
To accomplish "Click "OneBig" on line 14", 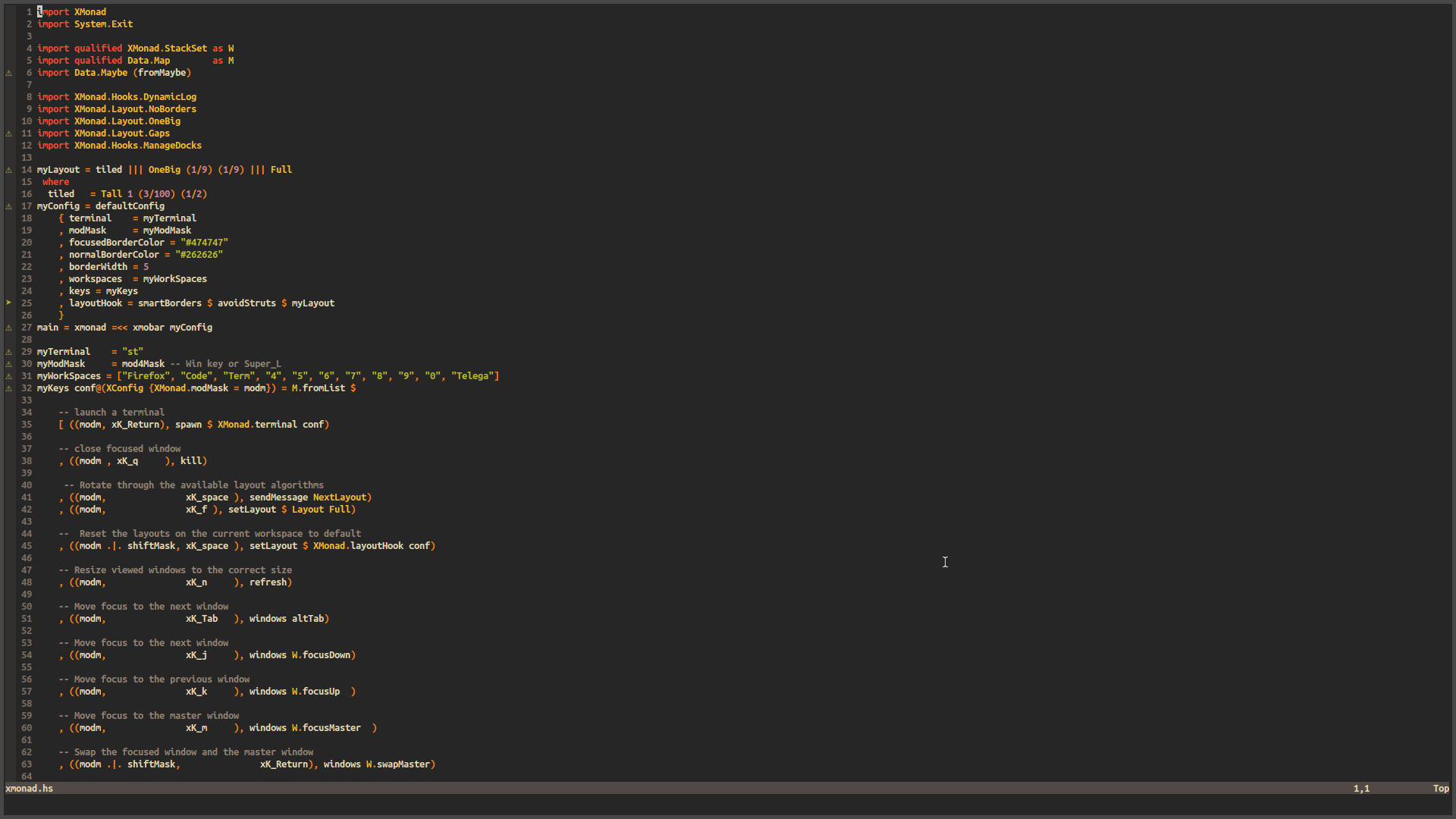I will [165, 170].
